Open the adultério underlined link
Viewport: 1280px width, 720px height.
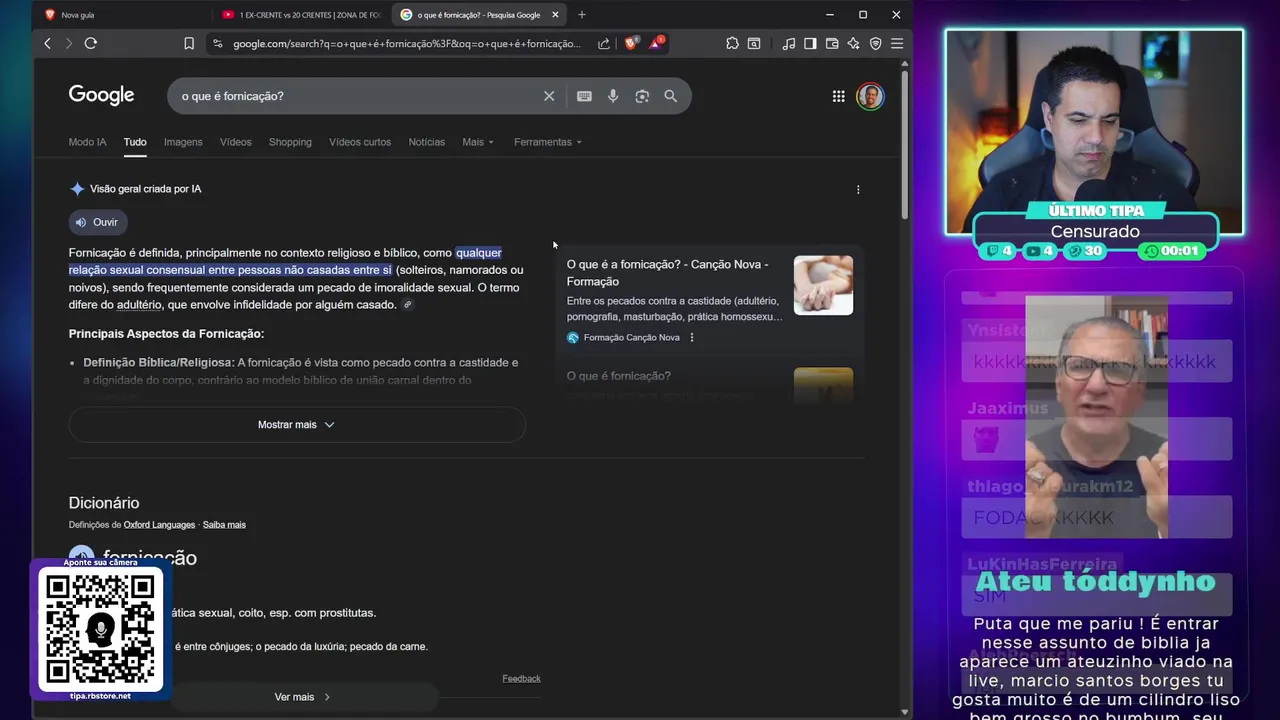(x=139, y=305)
